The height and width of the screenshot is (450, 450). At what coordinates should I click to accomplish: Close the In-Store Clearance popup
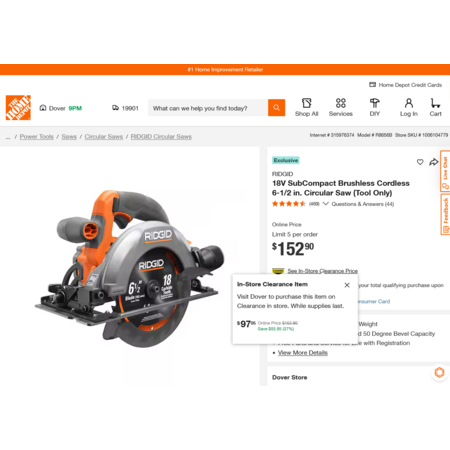pyautogui.click(x=347, y=285)
